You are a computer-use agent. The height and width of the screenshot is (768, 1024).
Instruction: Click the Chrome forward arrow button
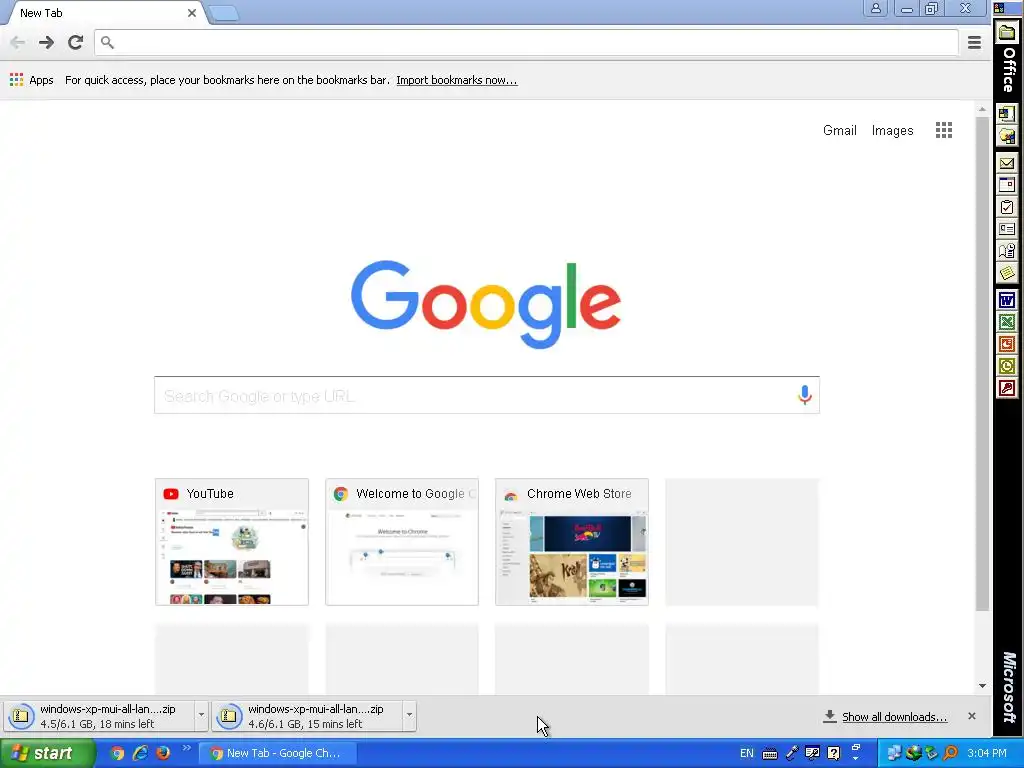tap(46, 42)
